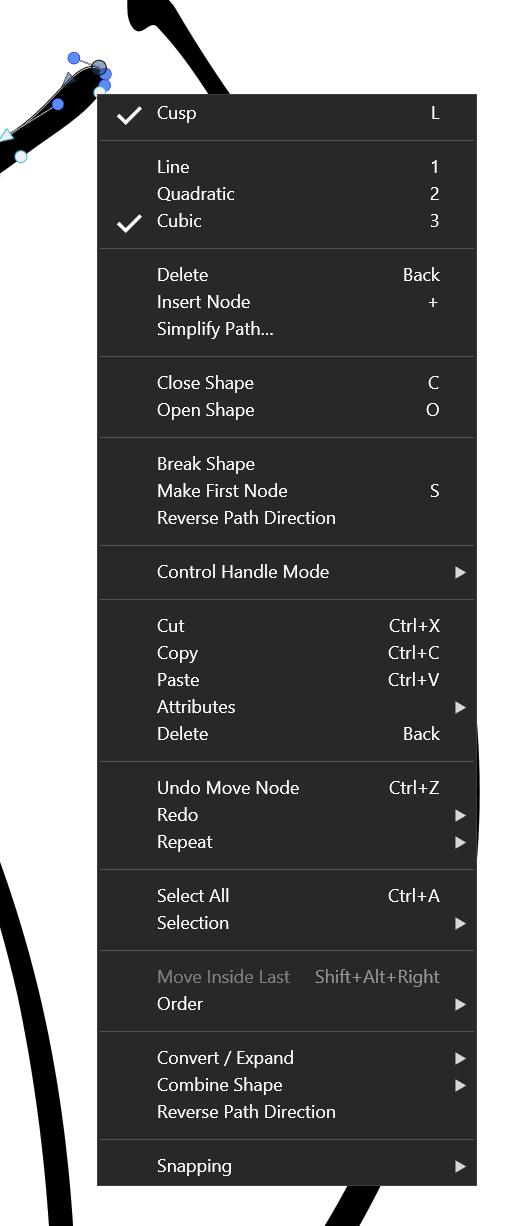
Task: Select Line segment type
Action: (286, 167)
